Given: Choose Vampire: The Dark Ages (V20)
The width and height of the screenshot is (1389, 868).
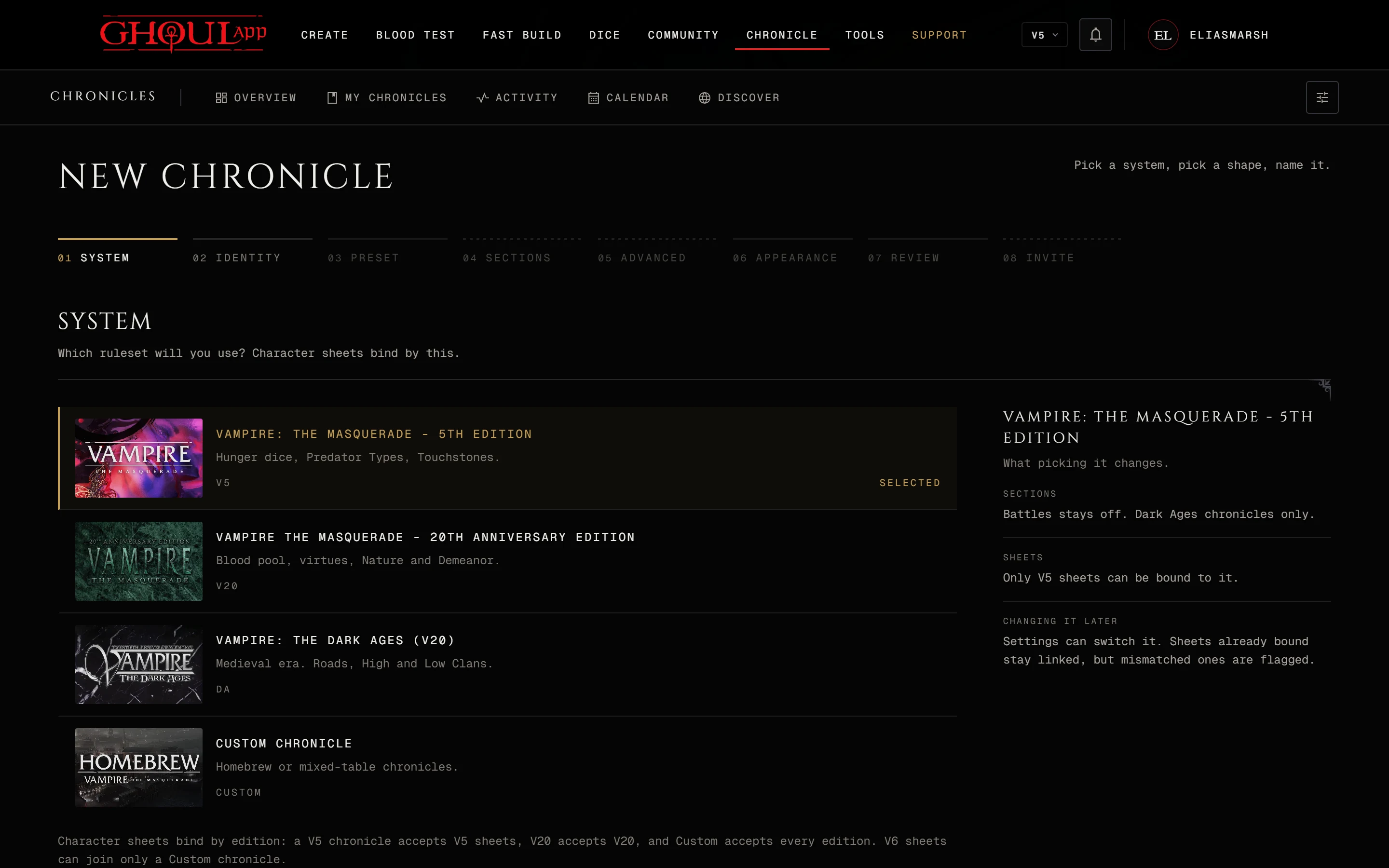Looking at the screenshot, I should 507,665.
